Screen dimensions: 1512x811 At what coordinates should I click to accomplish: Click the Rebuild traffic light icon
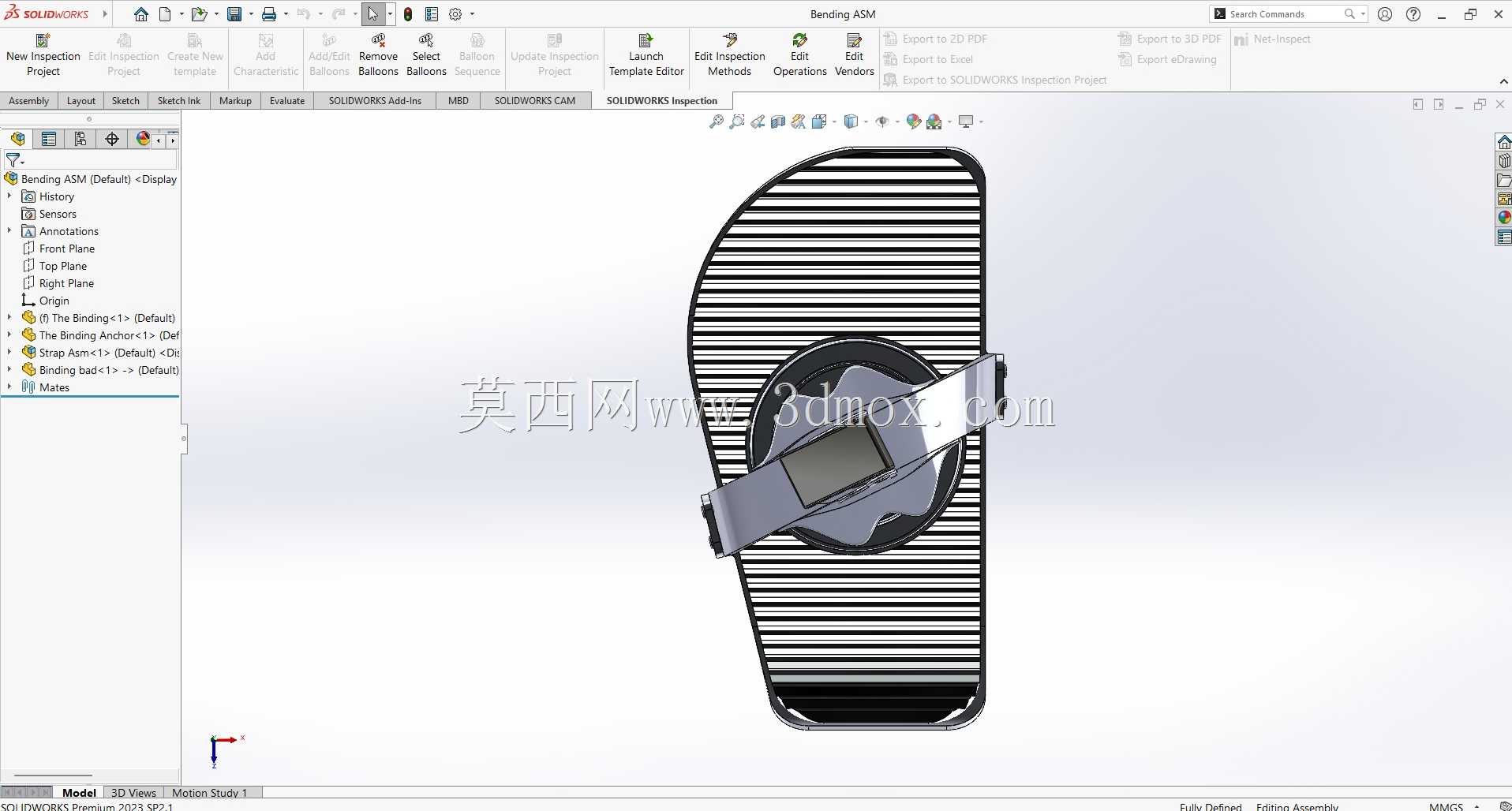[x=408, y=14]
